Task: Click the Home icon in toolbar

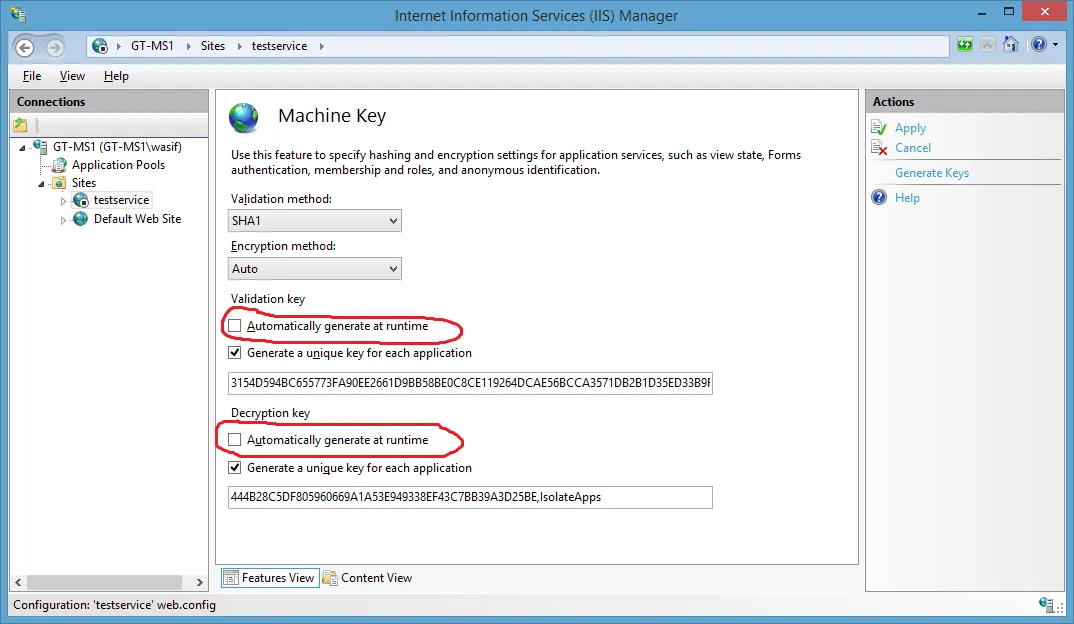Action: 1012,45
